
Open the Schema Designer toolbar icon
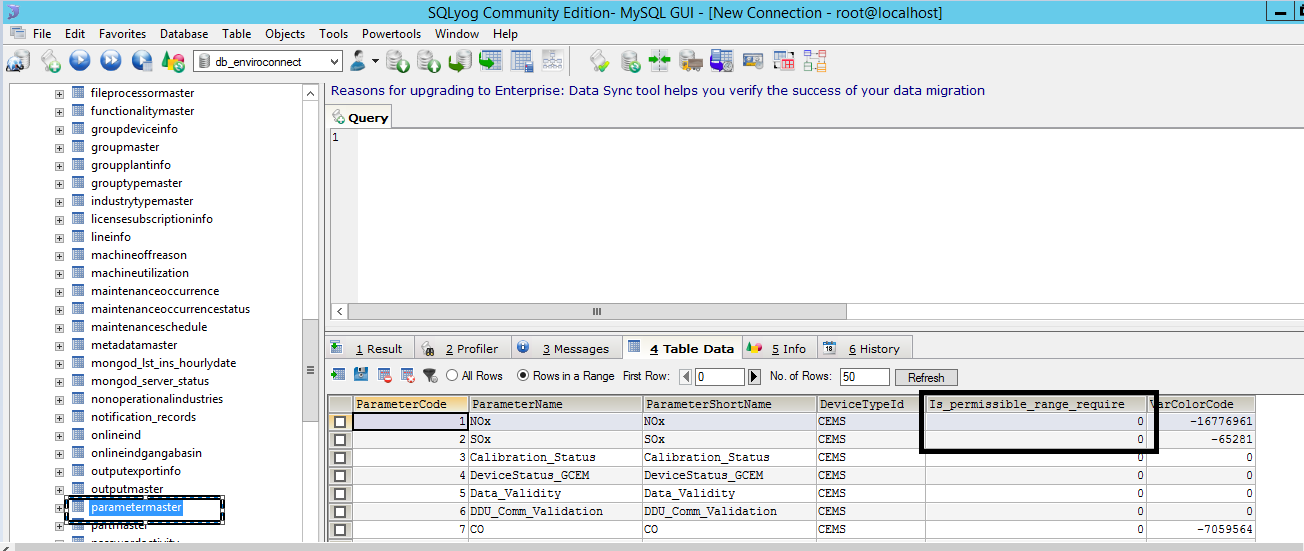tap(552, 61)
